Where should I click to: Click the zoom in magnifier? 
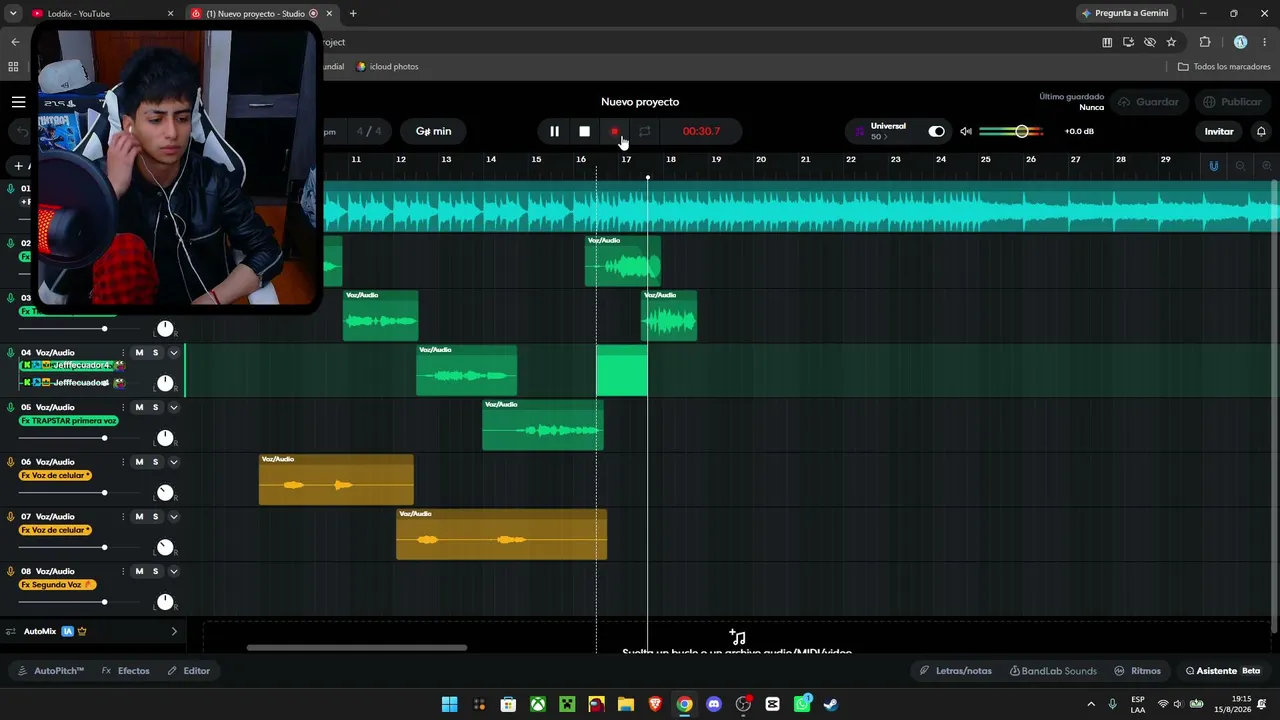1266,166
